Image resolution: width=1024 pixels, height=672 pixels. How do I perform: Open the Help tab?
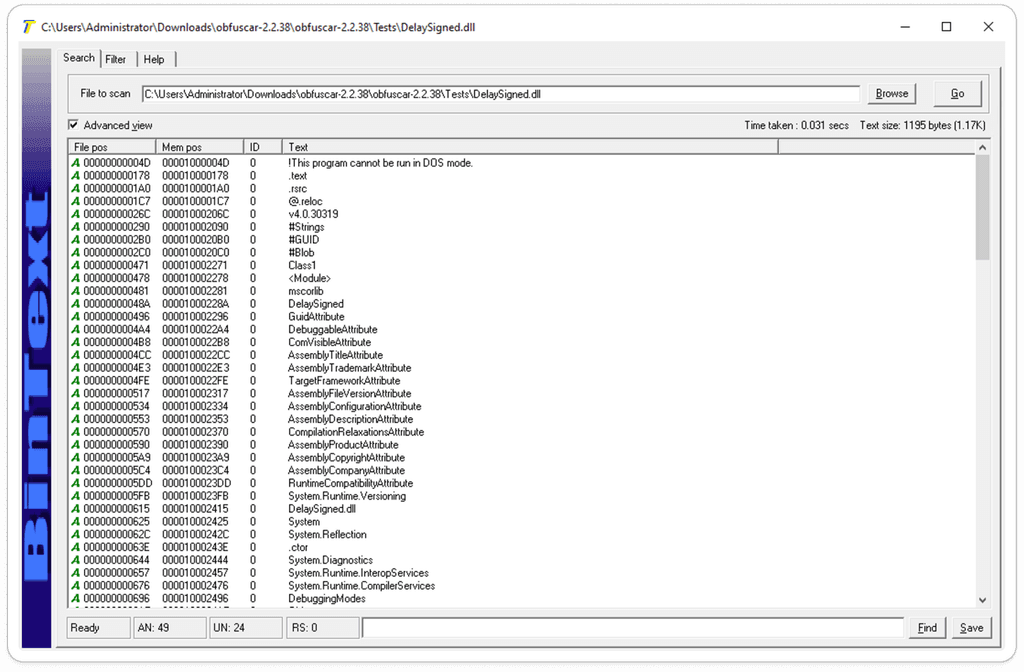click(154, 59)
